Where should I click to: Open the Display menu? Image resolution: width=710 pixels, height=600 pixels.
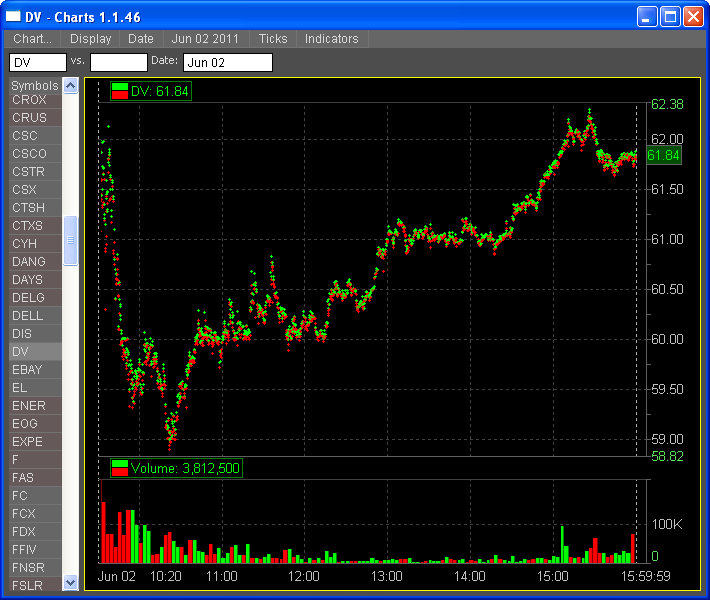pyautogui.click(x=91, y=39)
